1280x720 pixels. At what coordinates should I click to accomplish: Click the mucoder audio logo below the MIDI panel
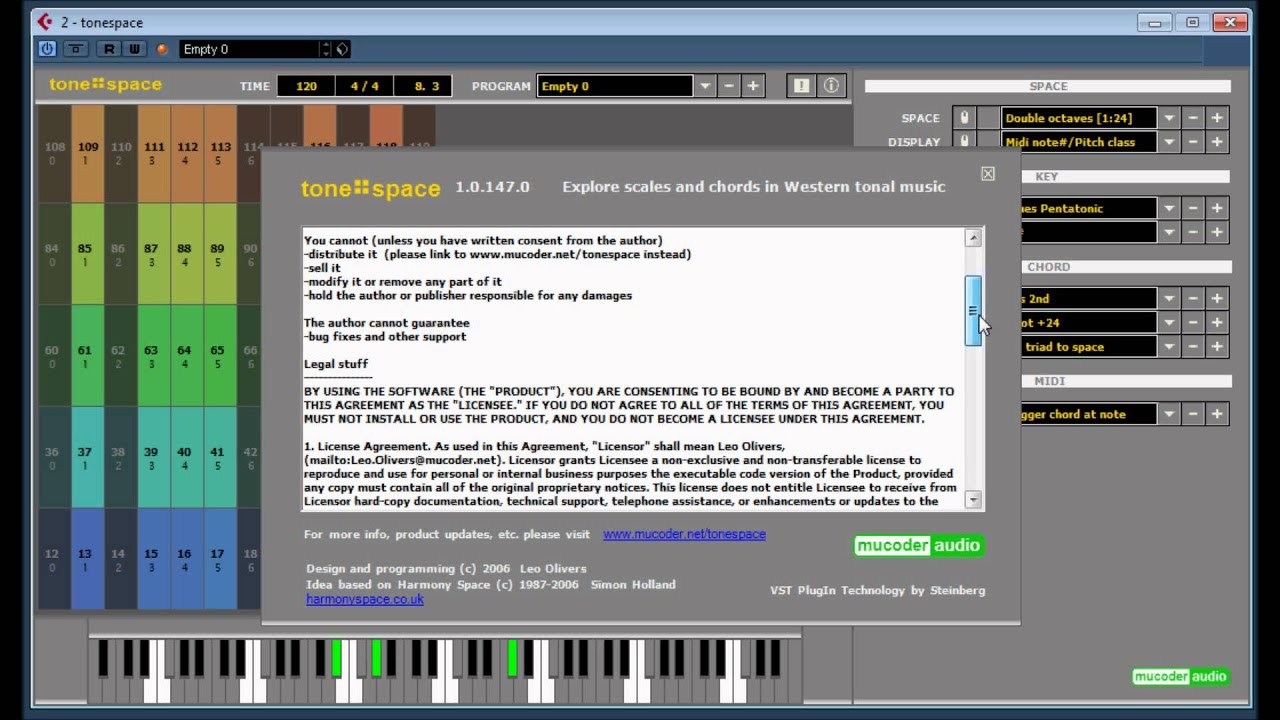pyautogui.click(x=1180, y=676)
